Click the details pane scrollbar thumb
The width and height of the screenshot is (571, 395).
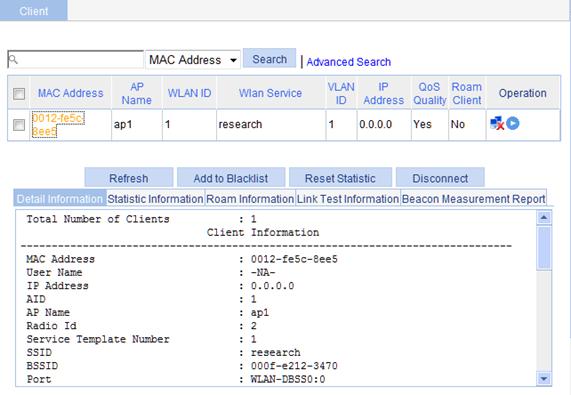(544, 248)
